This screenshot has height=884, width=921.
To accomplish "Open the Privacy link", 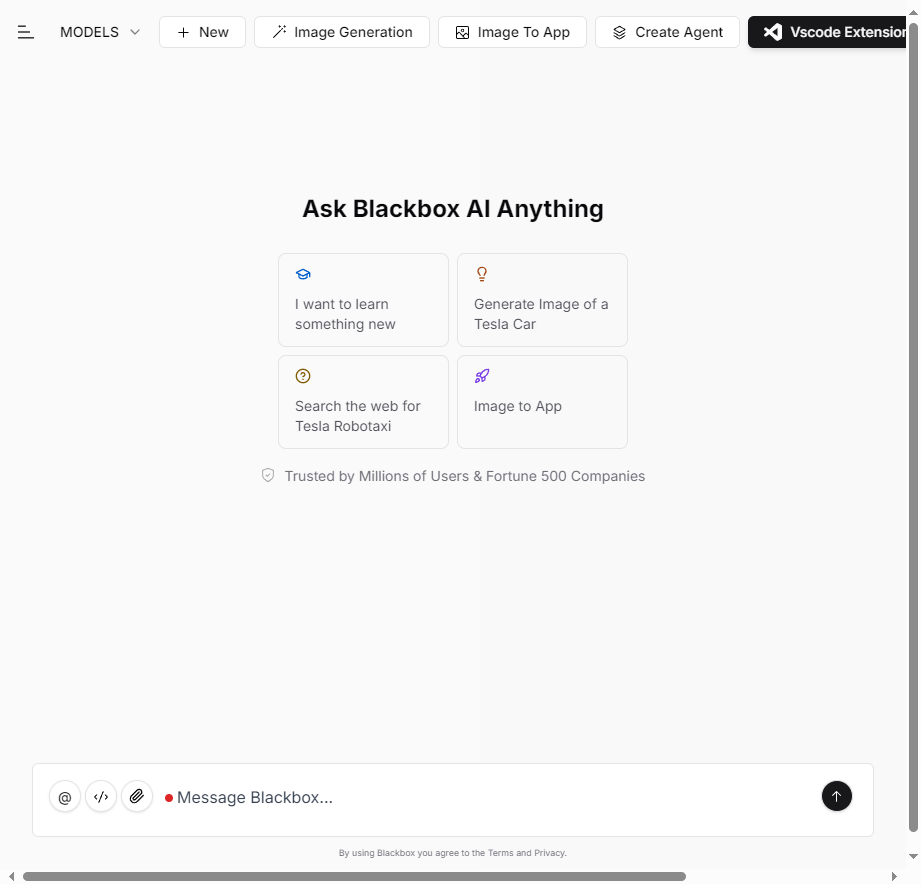I will coord(549,853).
